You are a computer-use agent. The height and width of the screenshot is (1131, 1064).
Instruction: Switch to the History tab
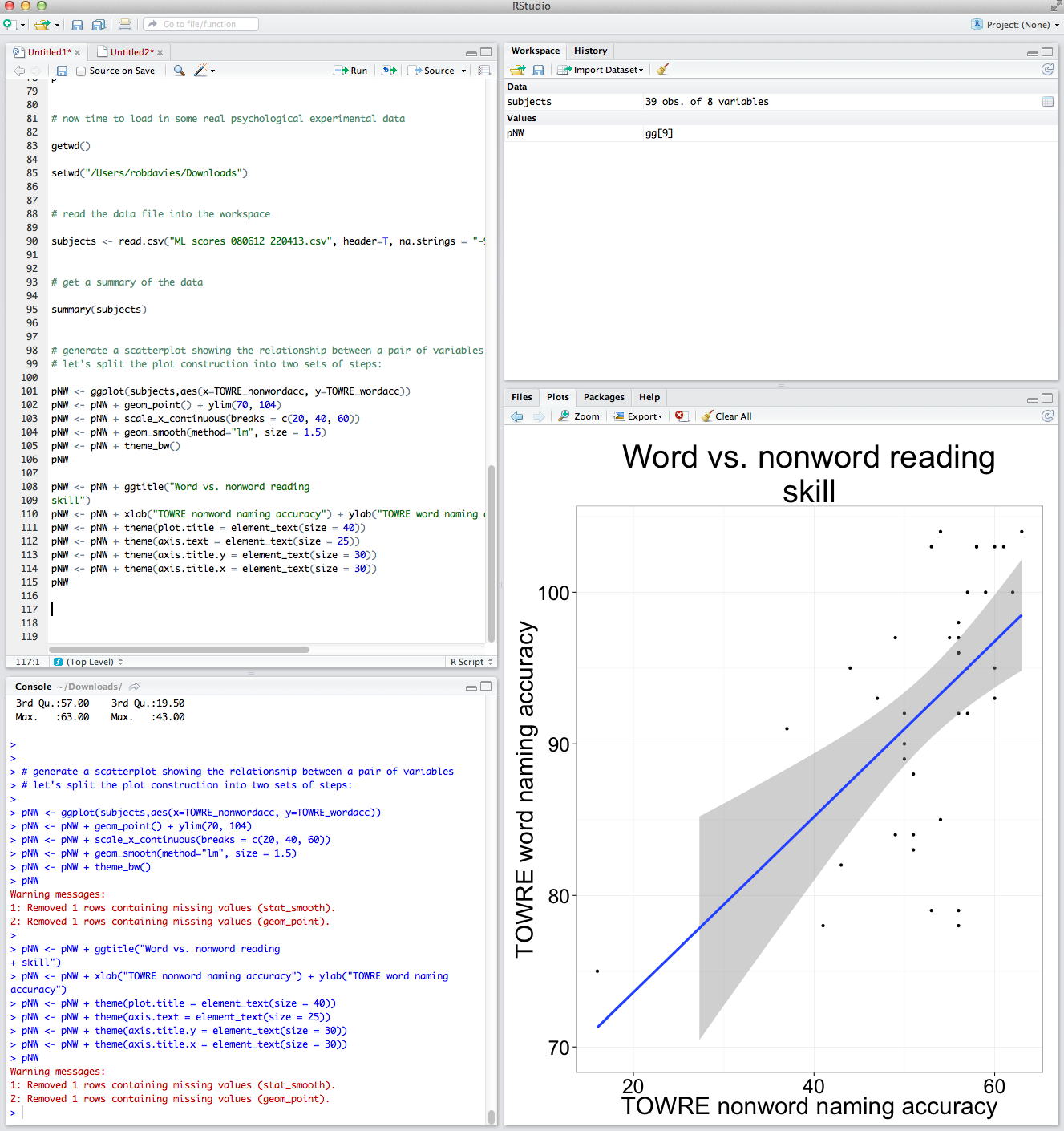pyautogui.click(x=590, y=51)
